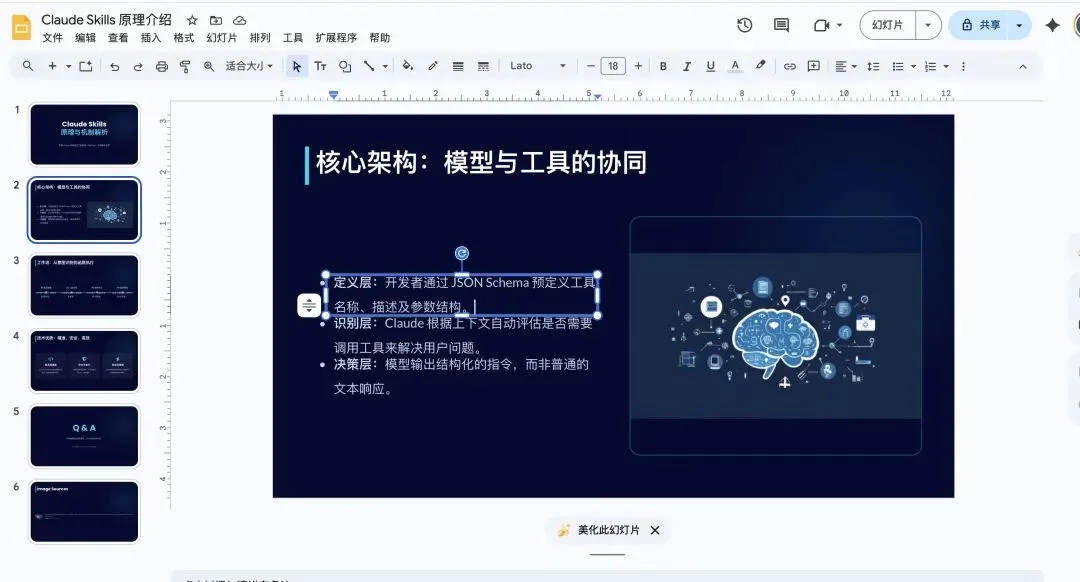Screen dimensions: 1080x582
Task: Toggle italic formatting
Action: point(687,66)
